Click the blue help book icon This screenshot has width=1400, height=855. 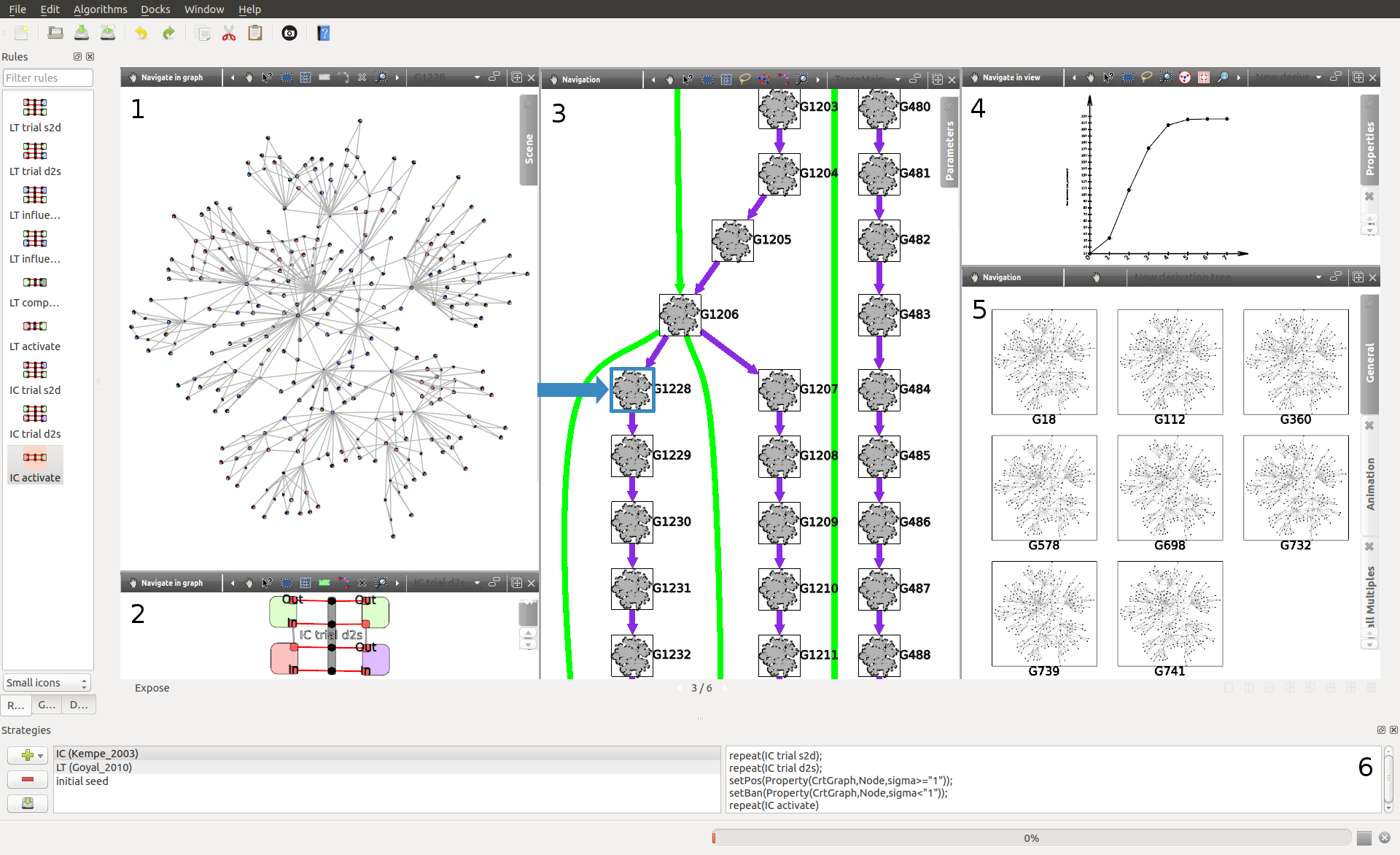[x=324, y=33]
